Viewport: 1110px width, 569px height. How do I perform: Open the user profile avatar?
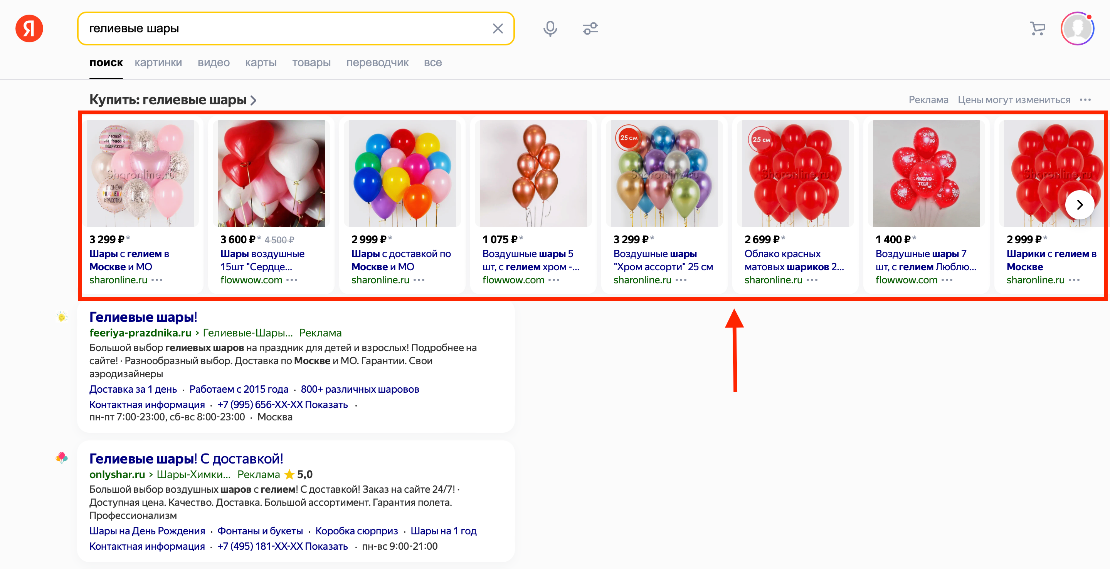pyautogui.click(x=1077, y=28)
